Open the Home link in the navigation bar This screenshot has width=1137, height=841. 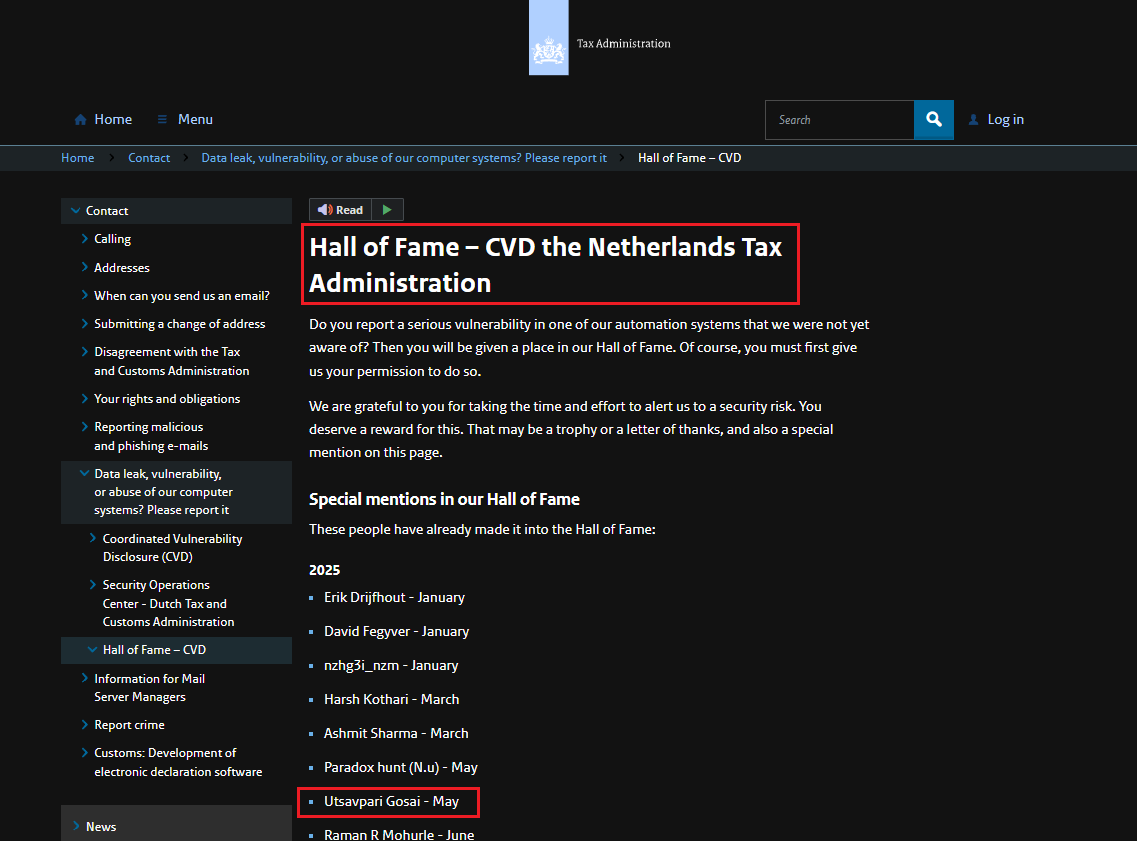(x=113, y=120)
